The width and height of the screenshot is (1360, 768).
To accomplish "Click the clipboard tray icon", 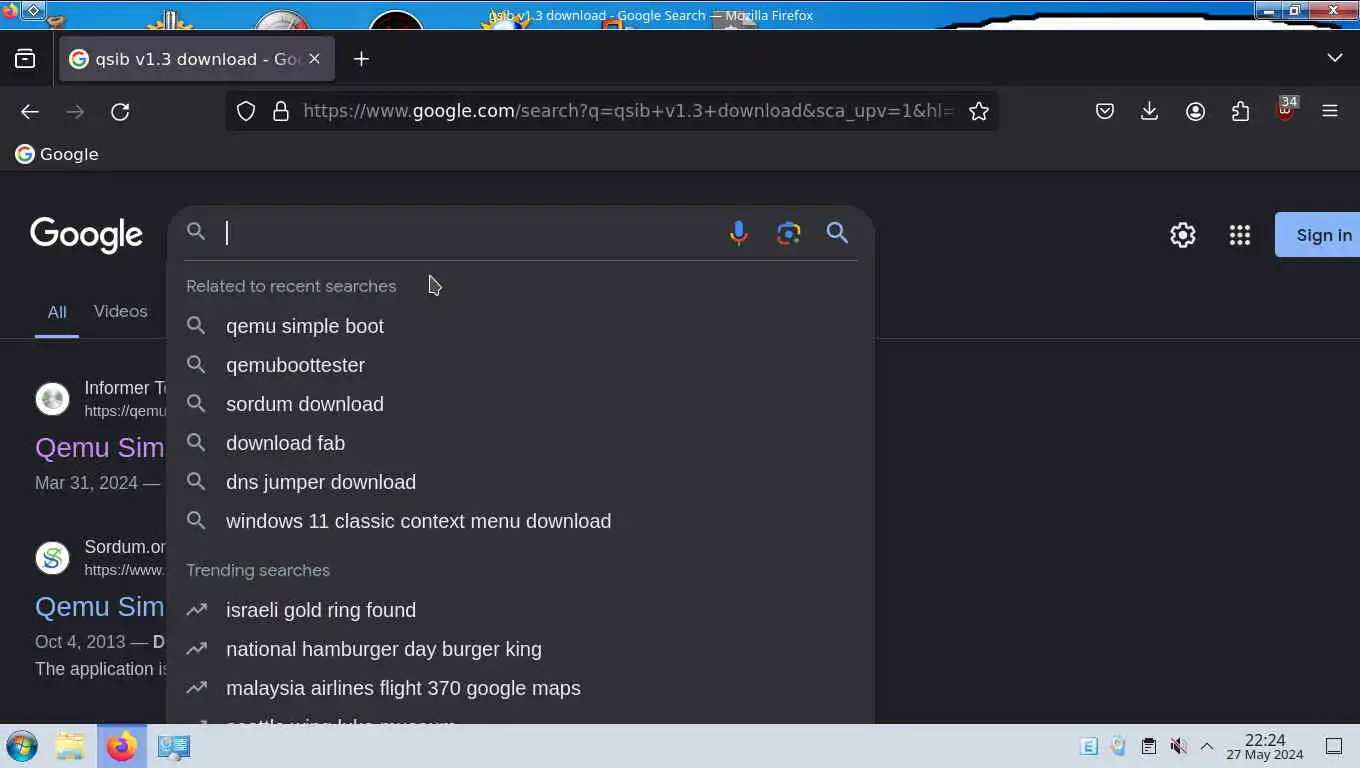I will [1149, 746].
